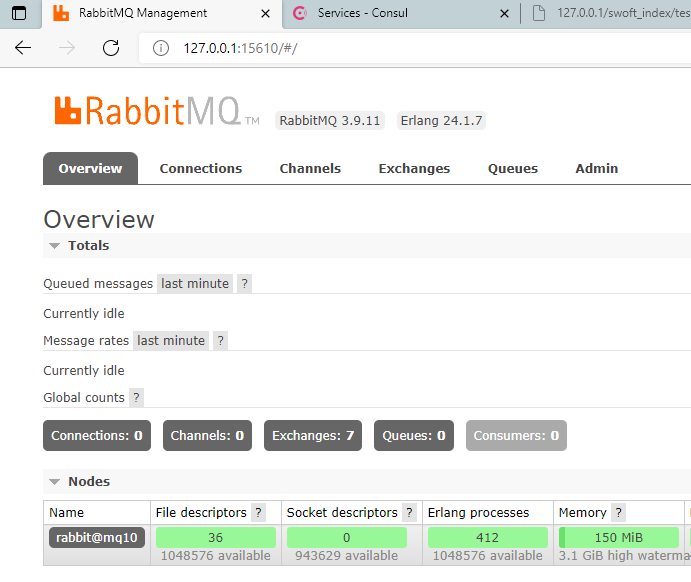691x582 pixels.
Task: Close the RabbitMQ Management tab
Action: [265, 14]
